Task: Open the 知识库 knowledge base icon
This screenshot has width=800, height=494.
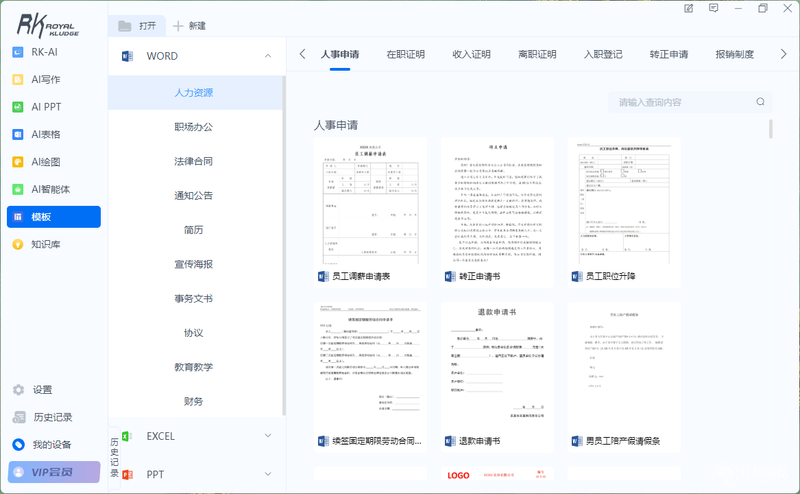Action: tap(18, 244)
